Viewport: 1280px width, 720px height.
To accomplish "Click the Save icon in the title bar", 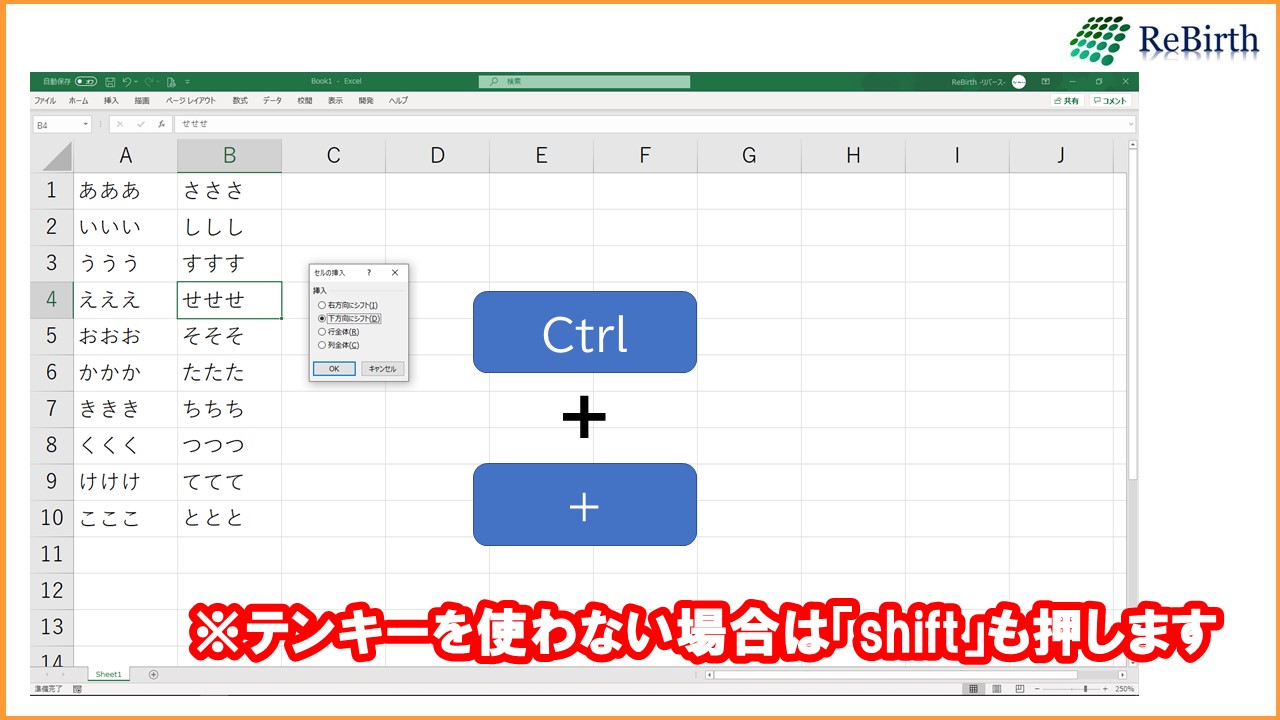I will click(x=110, y=82).
